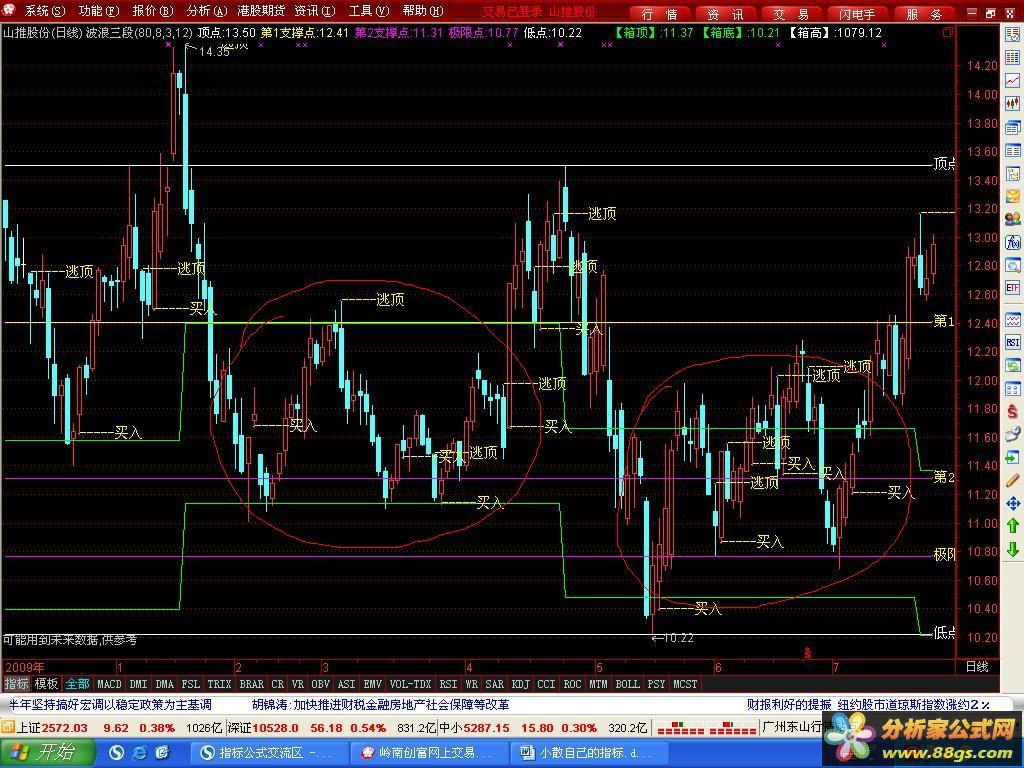Select the MACD indicator tab

(x=109, y=684)
